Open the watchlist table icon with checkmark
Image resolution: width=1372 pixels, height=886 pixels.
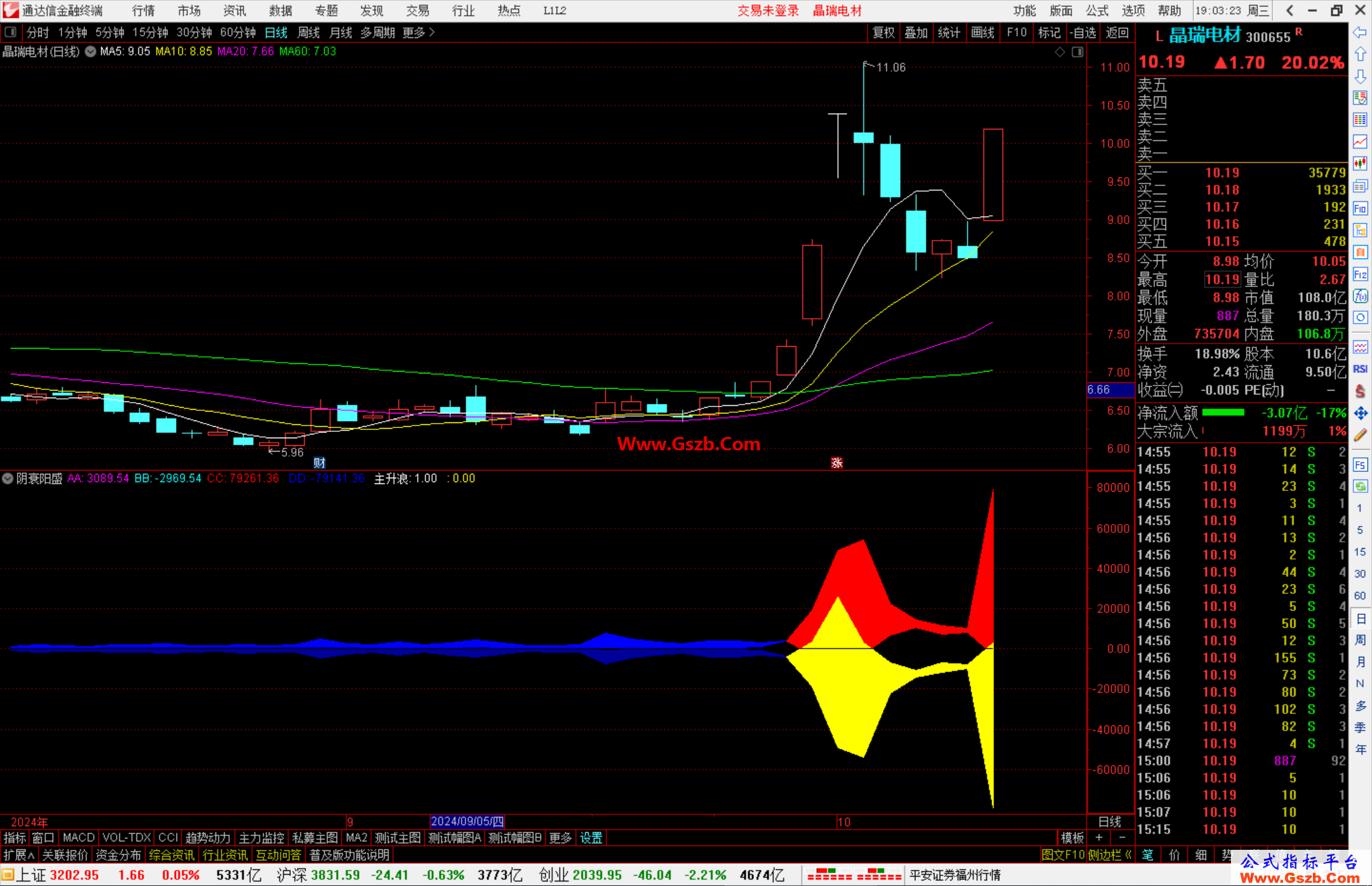1360,98
